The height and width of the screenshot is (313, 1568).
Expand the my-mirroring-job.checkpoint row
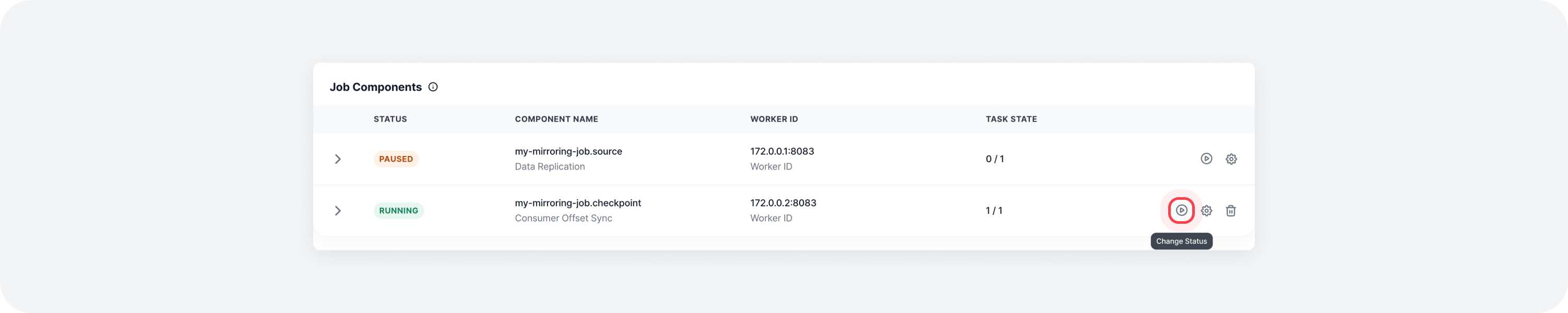(338, 211)
